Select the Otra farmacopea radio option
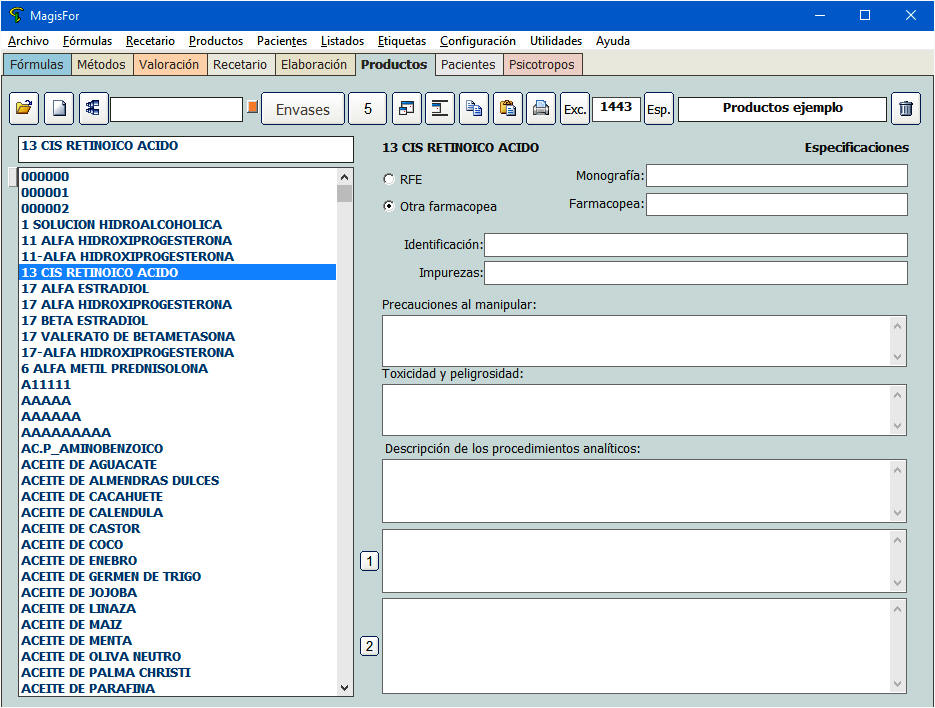Viewport: 935px width, 708px height. tap(389, 206)
